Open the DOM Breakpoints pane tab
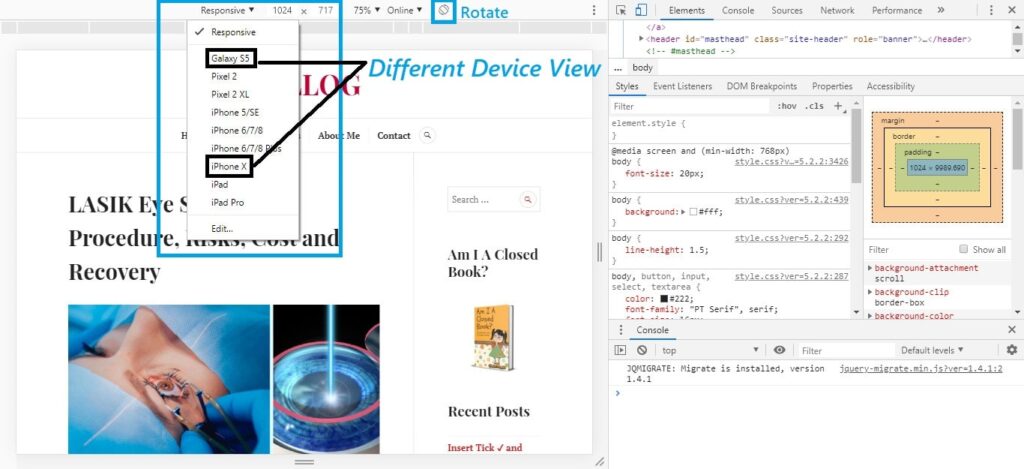The width and height of the screenshot is (1024, 469). (x=761, y=86)
